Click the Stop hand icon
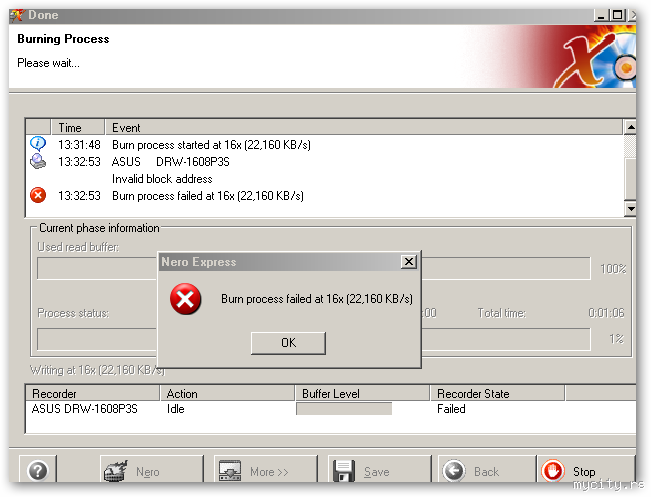Image resolution: width=651 pixels, height=497 pixels. (553, 471)
